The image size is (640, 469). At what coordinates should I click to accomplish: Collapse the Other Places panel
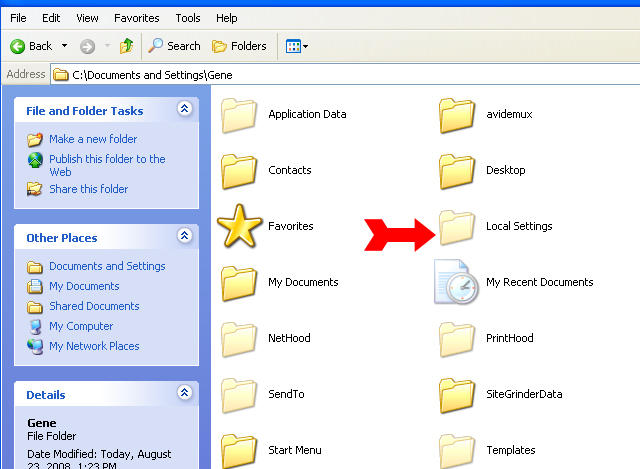coord(184,236)
